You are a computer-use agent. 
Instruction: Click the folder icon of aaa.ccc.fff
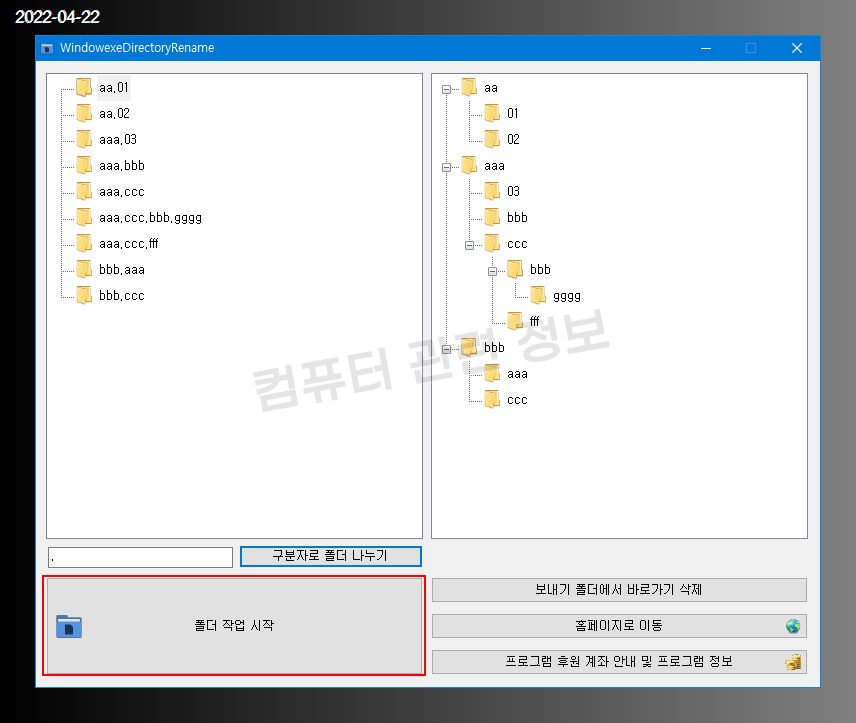click(84, 244)
